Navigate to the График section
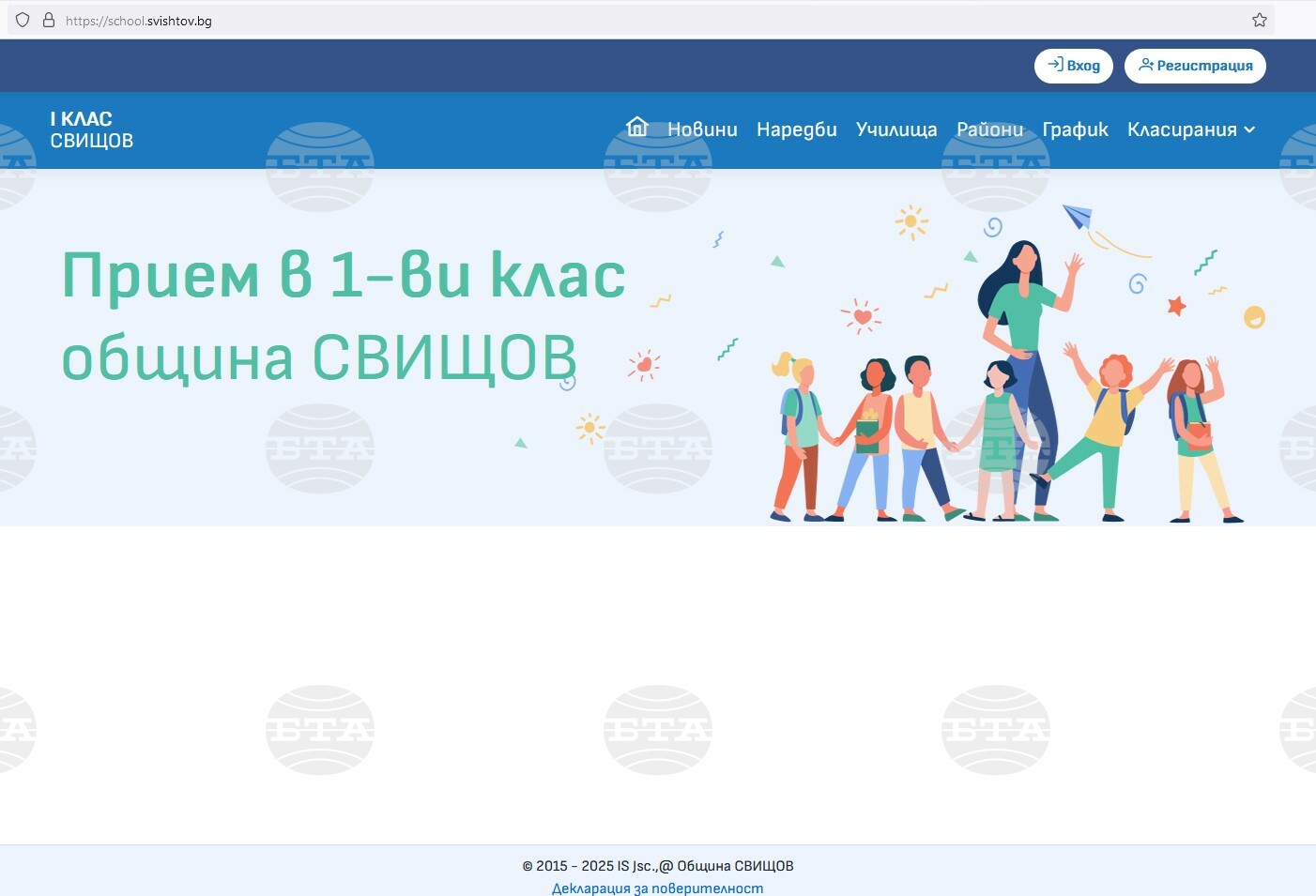This screenshot has height=896, width=1316. 1075,129
